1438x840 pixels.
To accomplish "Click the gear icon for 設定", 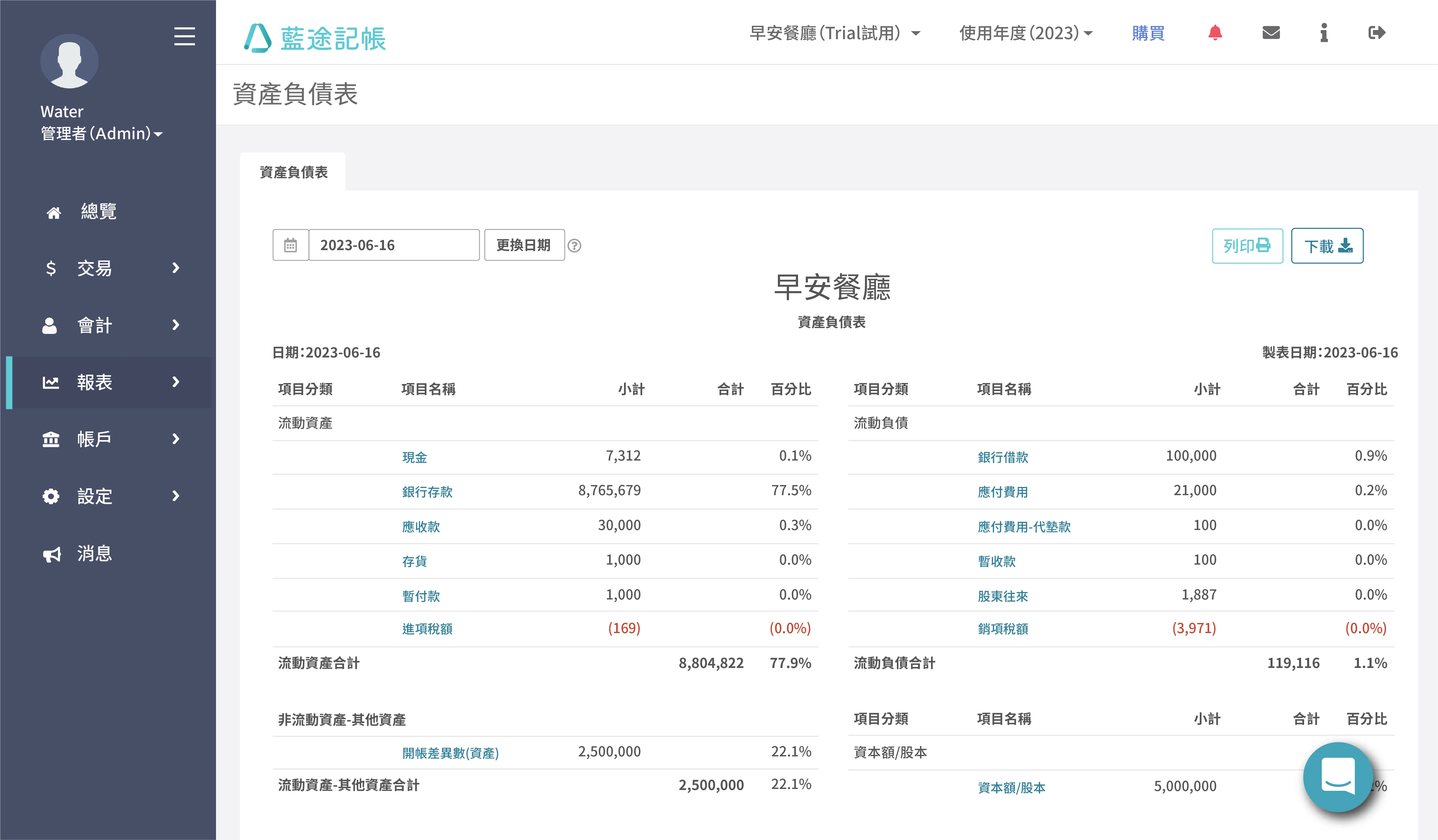I will pos(51,496).
